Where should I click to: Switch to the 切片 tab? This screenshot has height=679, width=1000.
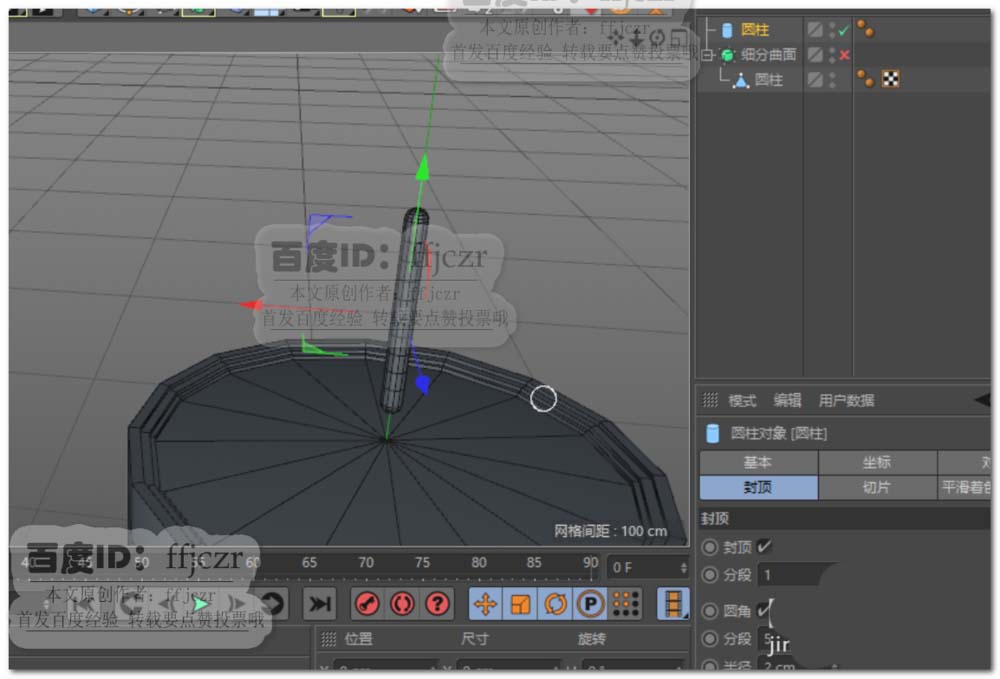point(876,488)
